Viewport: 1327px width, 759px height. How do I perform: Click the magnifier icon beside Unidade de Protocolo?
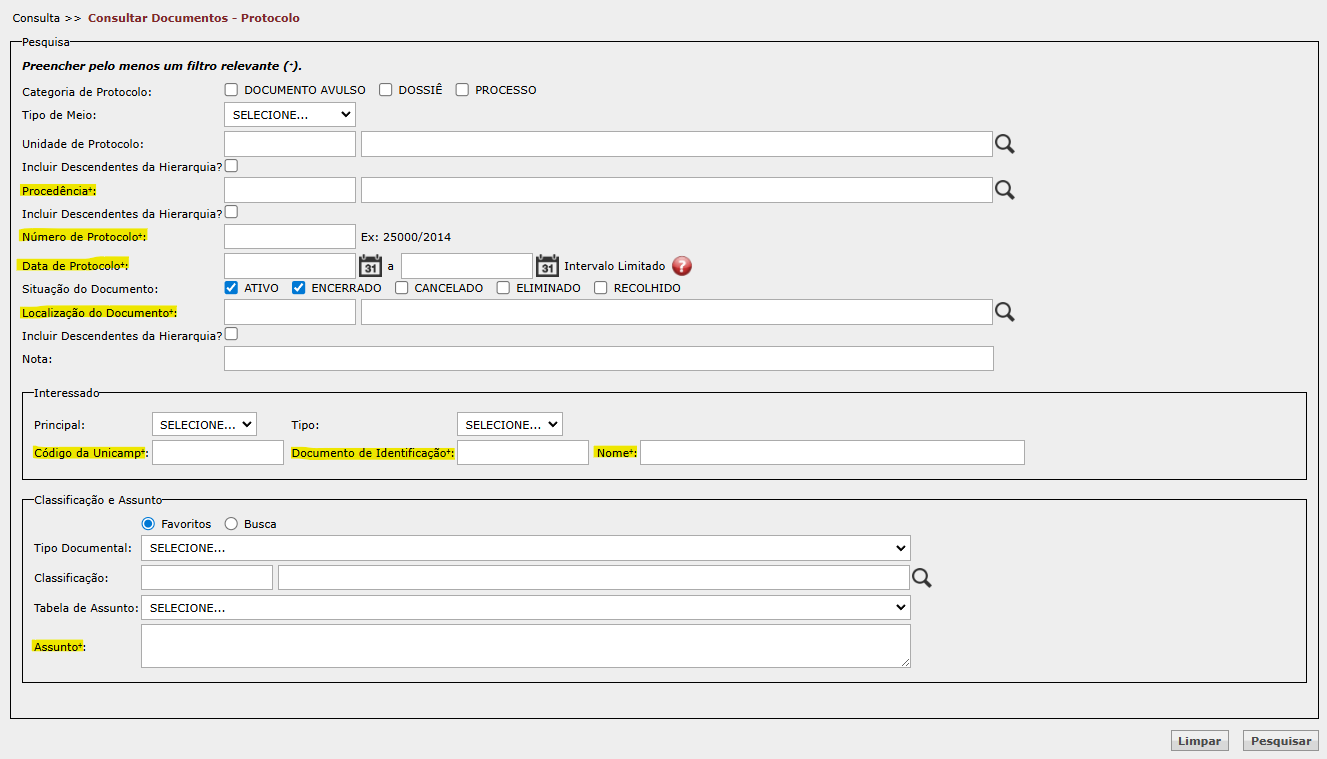pos(1004,145)
